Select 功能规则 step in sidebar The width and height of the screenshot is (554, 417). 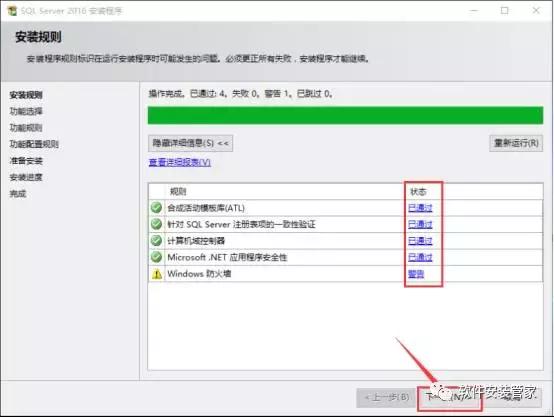point(26,128)
